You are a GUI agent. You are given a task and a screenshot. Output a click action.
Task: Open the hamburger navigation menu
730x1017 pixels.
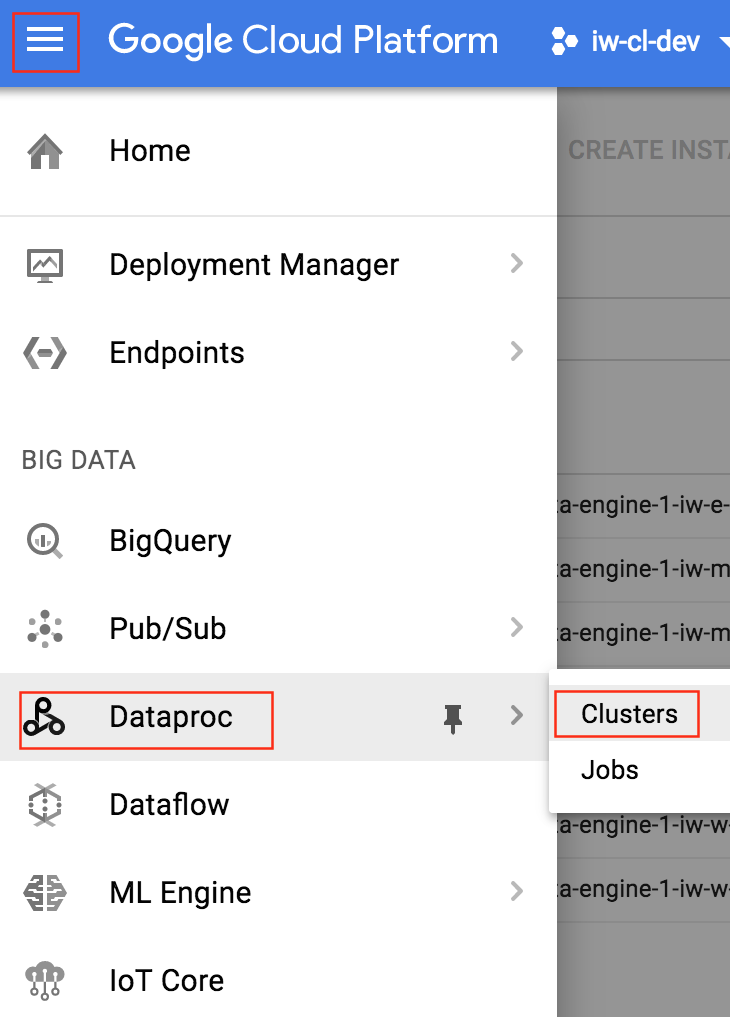tap(45, 40)
